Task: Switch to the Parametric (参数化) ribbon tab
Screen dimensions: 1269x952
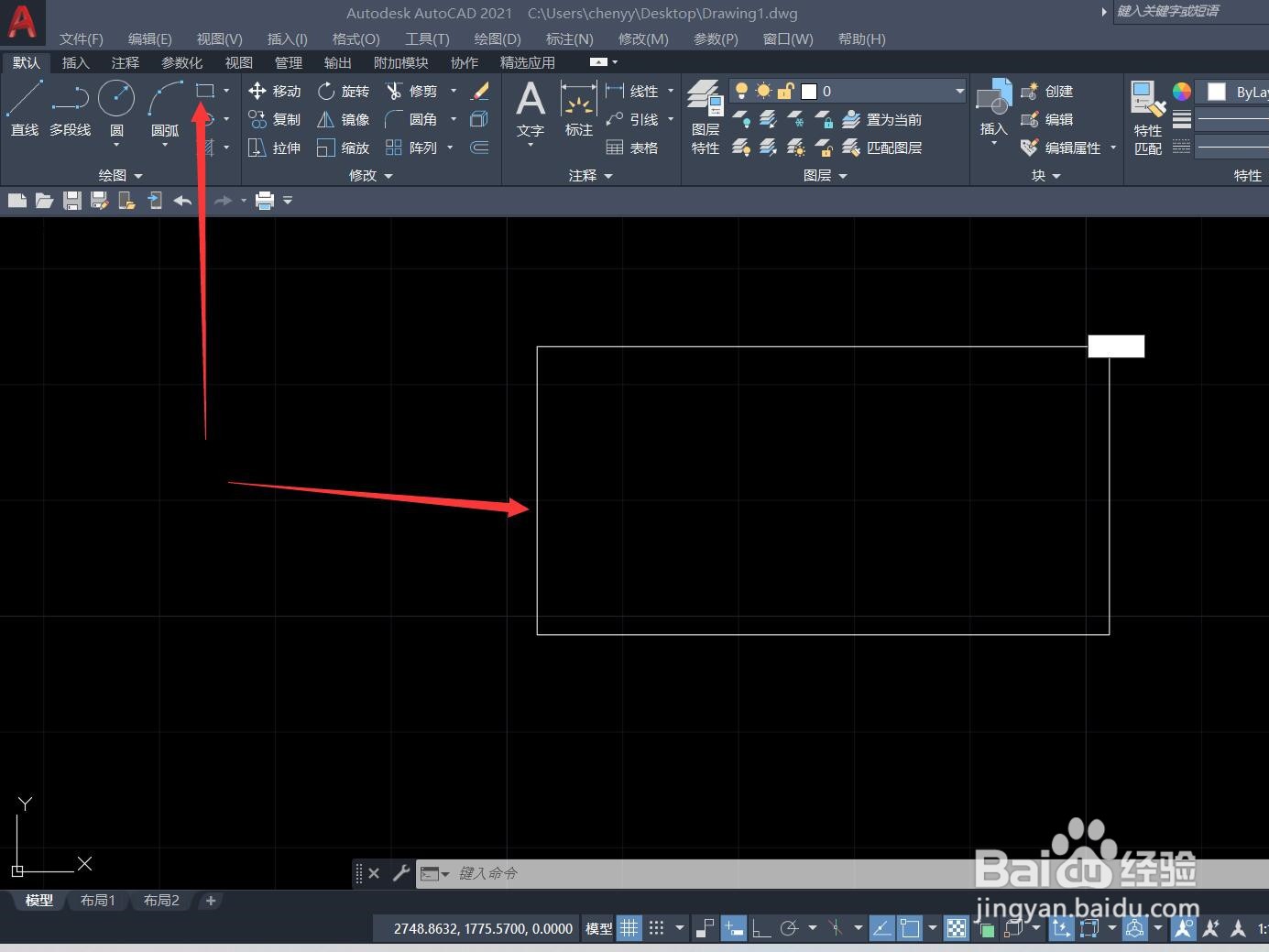Action: 182,62
